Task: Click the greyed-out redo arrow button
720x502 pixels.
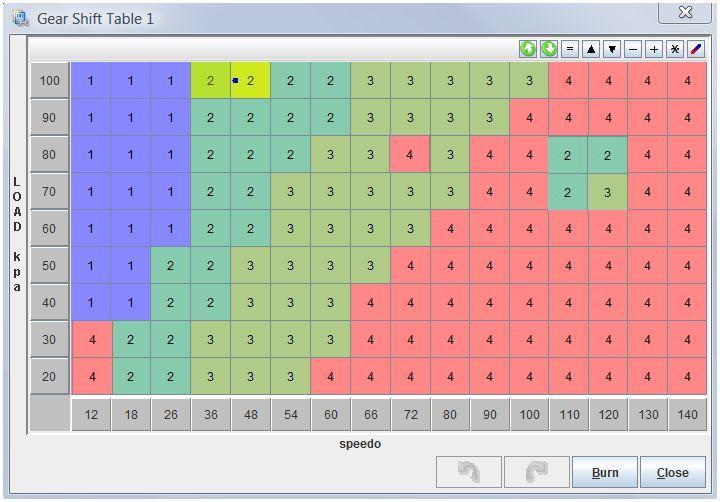Action: click(537, 472)
